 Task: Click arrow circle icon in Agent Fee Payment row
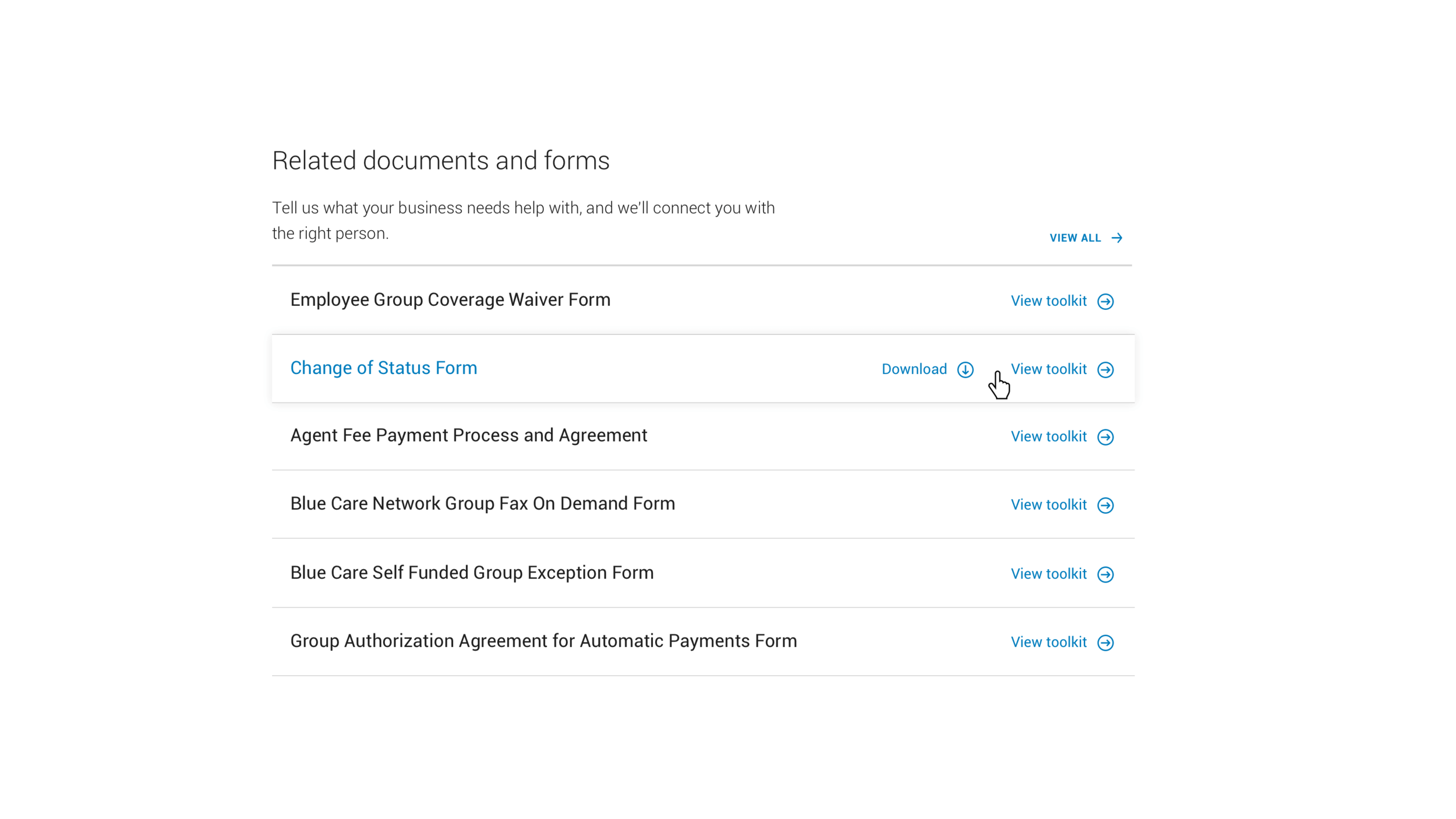click(1105, 437)
